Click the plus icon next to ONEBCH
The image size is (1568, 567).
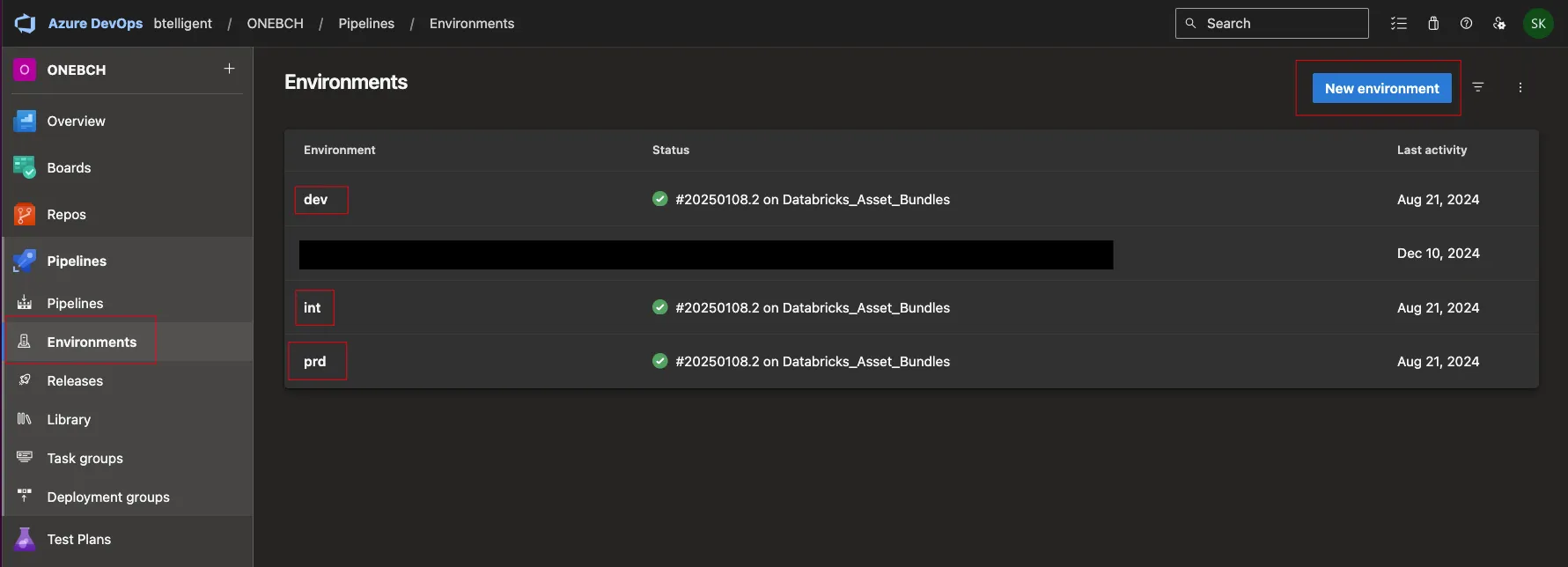(x=229, y=69)
